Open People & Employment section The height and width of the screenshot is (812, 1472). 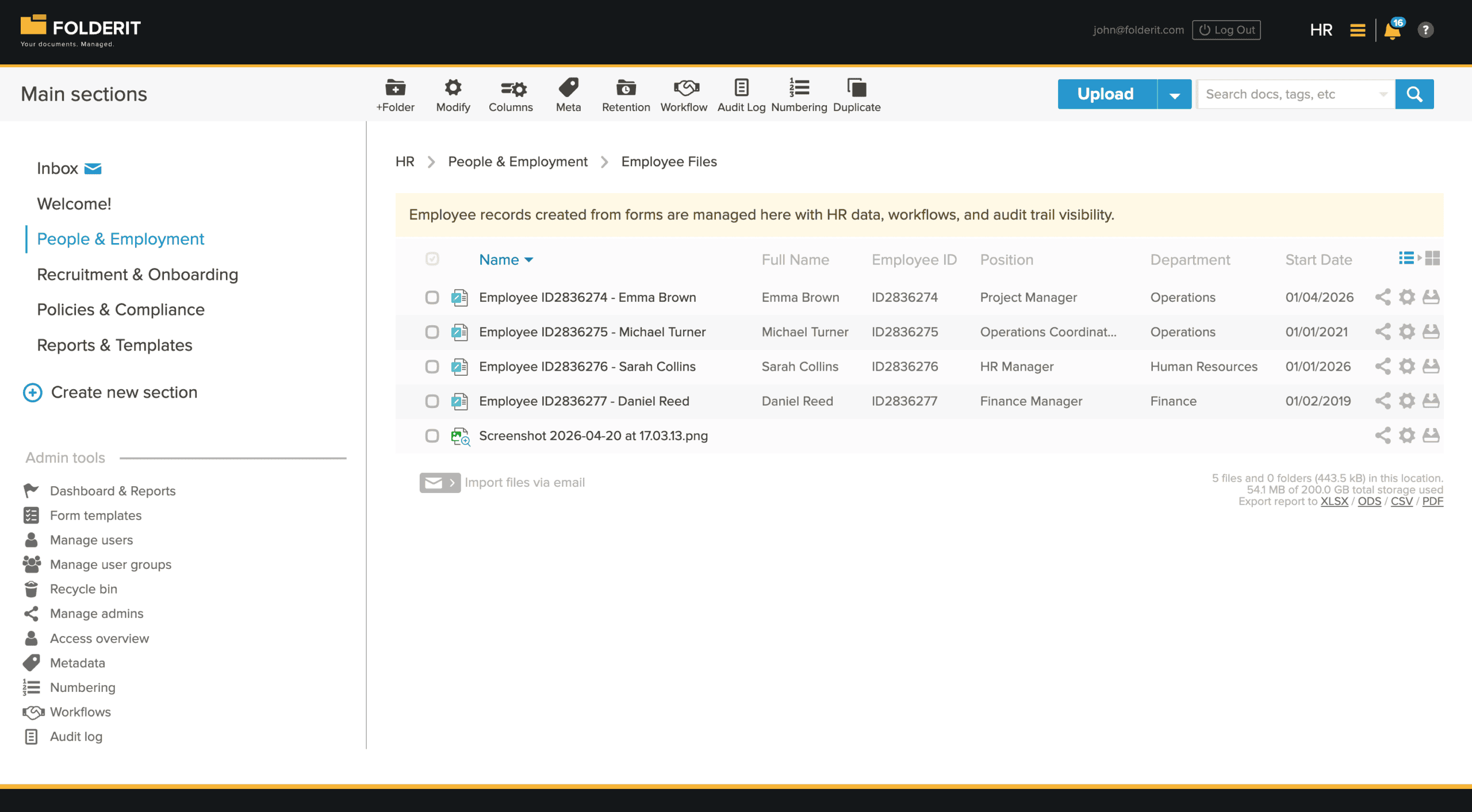click(120, 239)
